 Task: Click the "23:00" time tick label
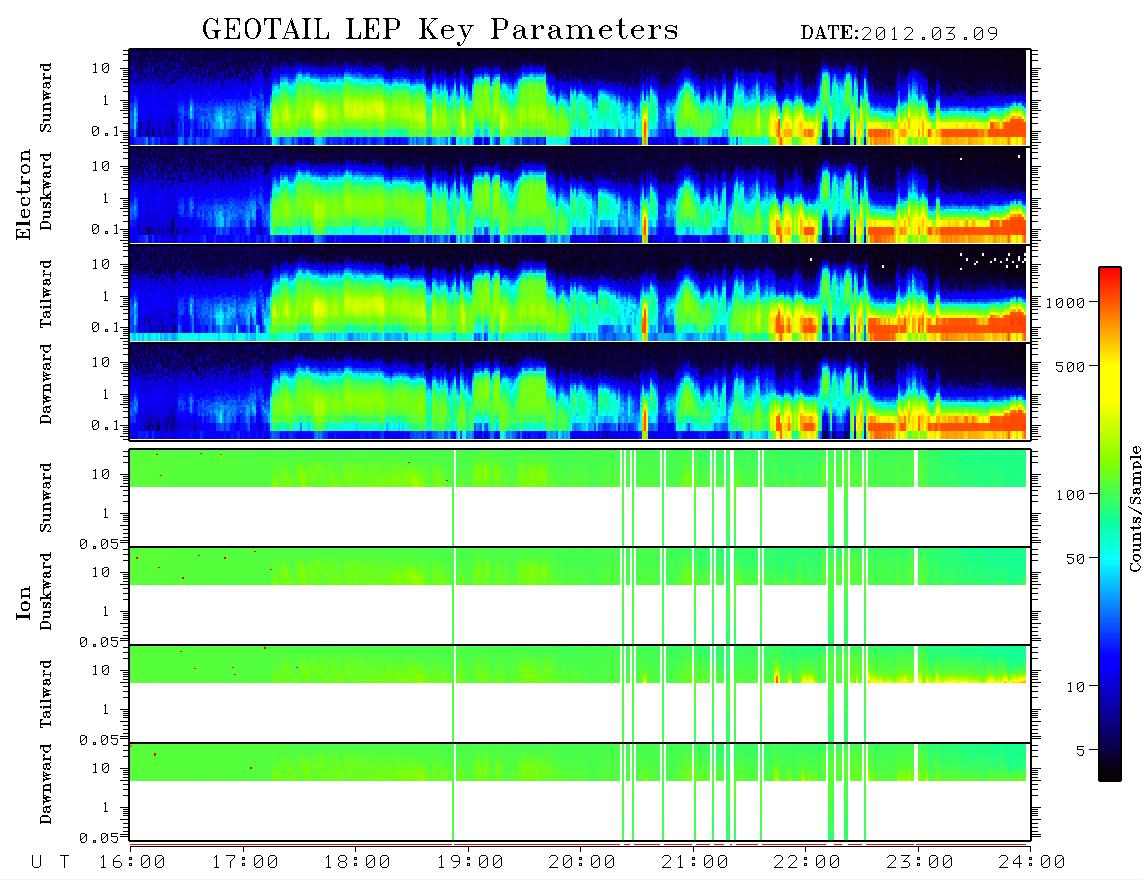(x=920, y=863)
